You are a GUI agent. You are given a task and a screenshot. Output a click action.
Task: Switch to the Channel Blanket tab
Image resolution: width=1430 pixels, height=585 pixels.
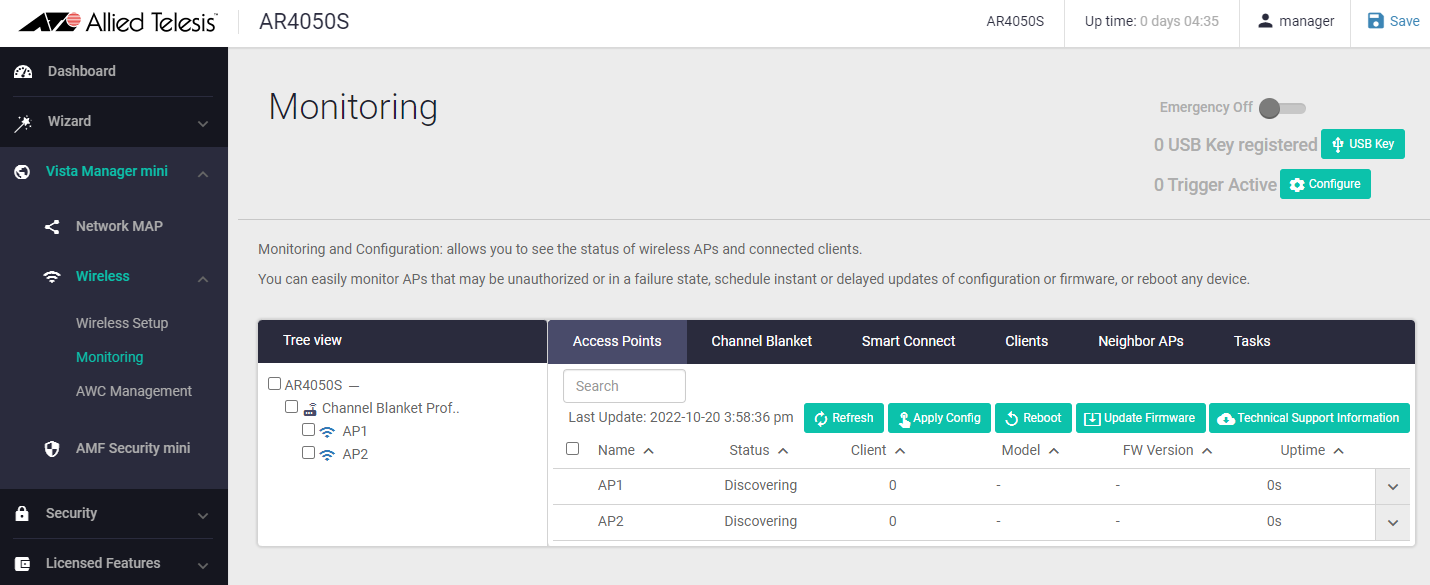pyautogui.click(x=761, y=342)
